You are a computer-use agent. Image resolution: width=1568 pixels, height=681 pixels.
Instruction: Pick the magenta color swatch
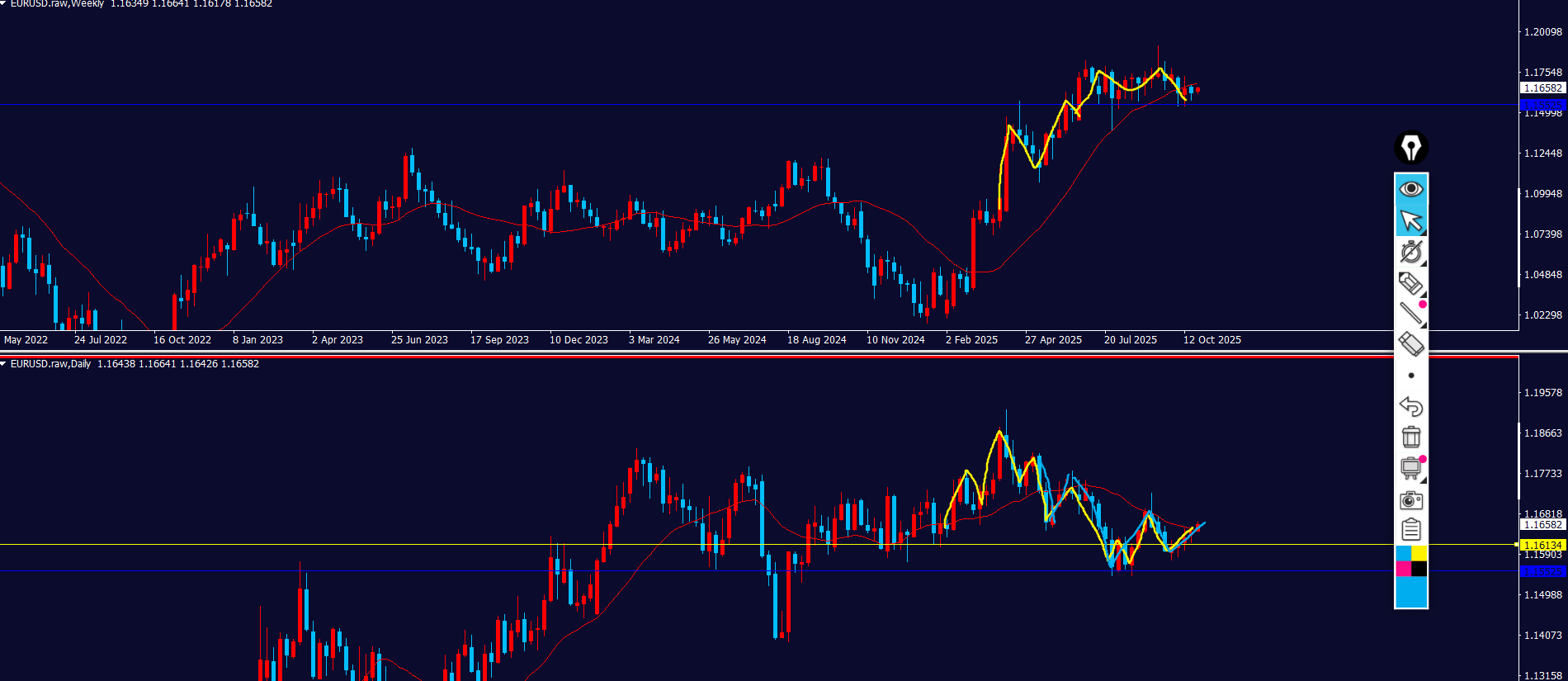[x=1403, y=569]
